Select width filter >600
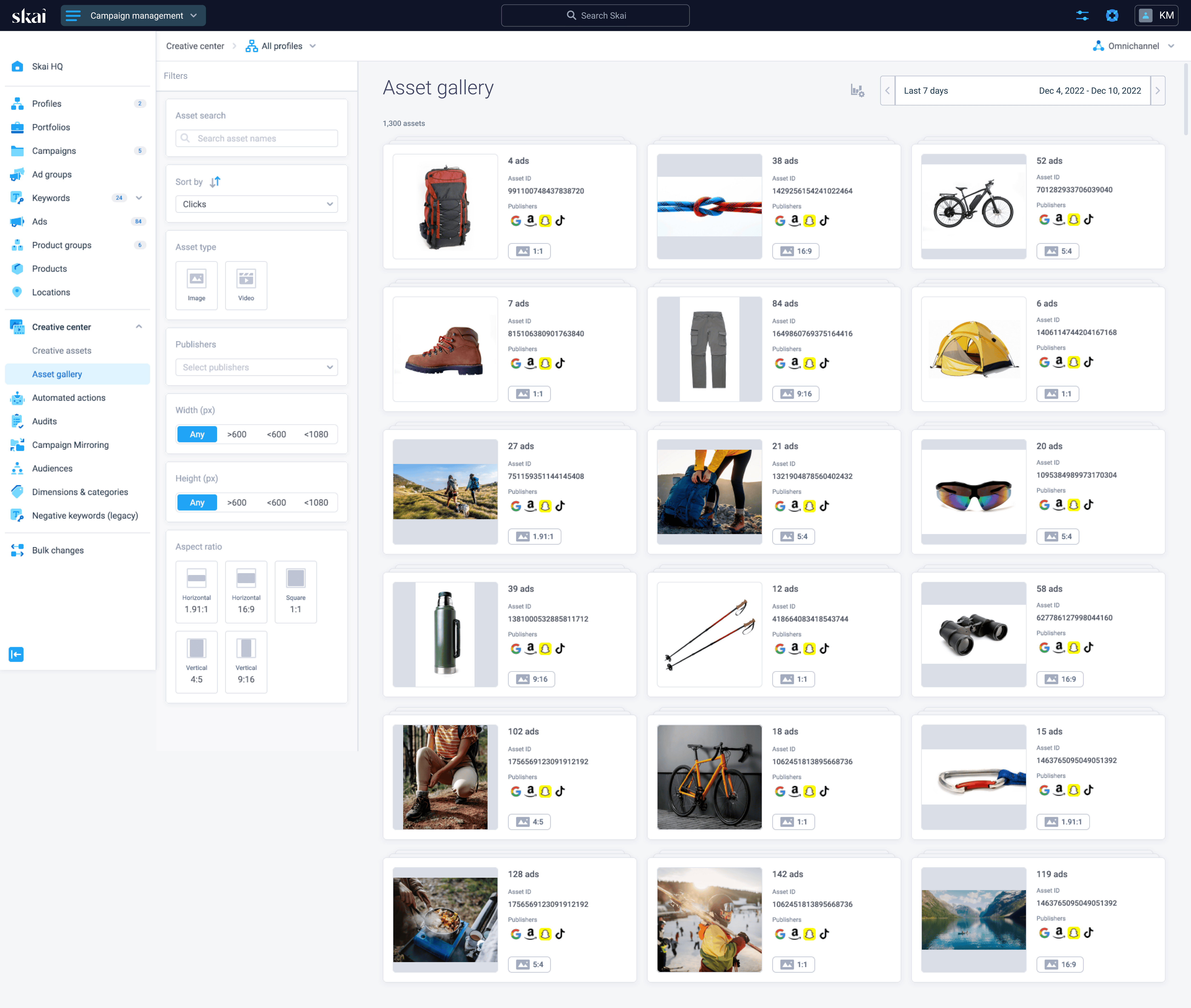The image size is (1191, 1008). coord(237,434)
